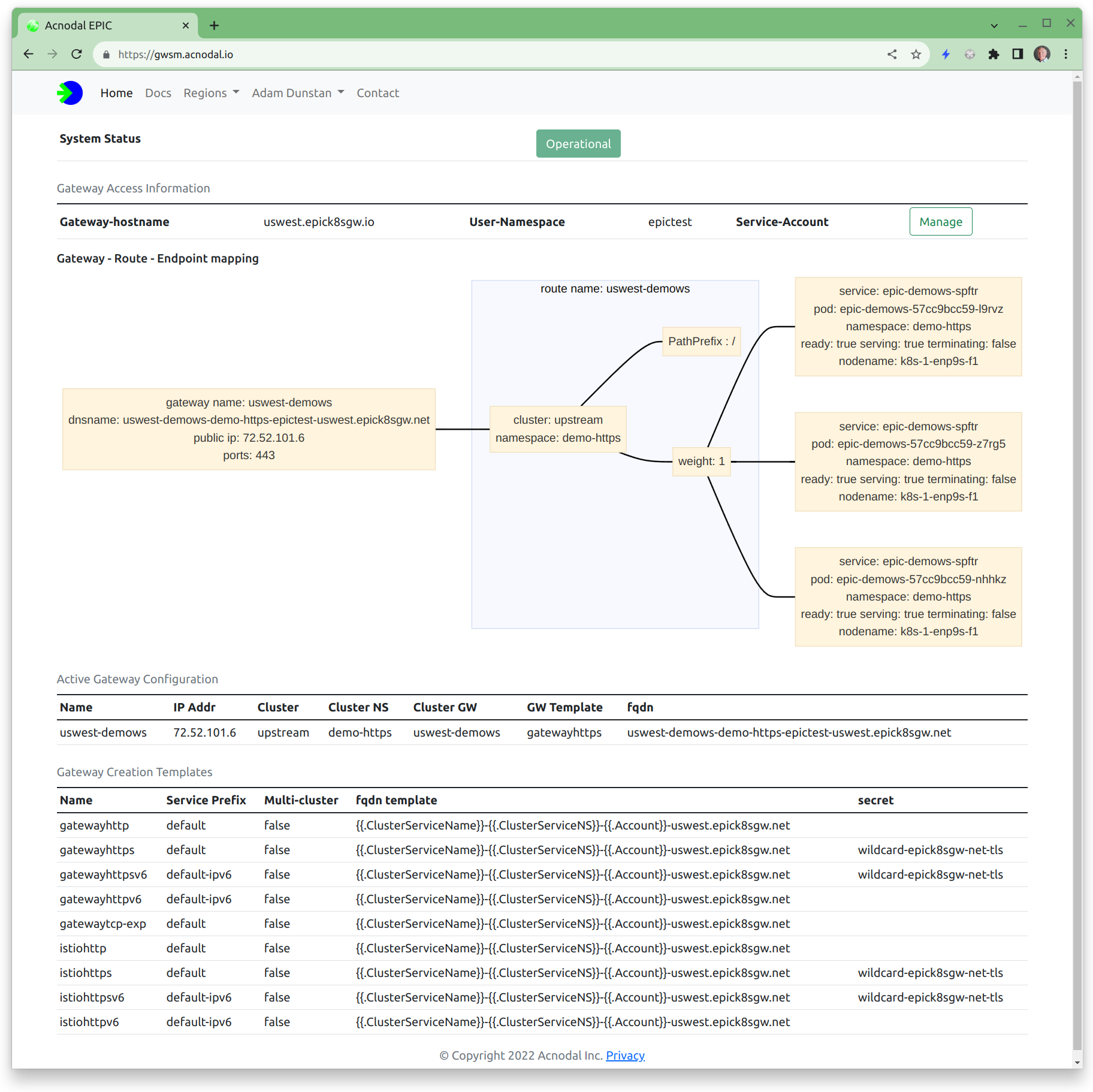Open Chrome three-dot menu

[1066, 55]
